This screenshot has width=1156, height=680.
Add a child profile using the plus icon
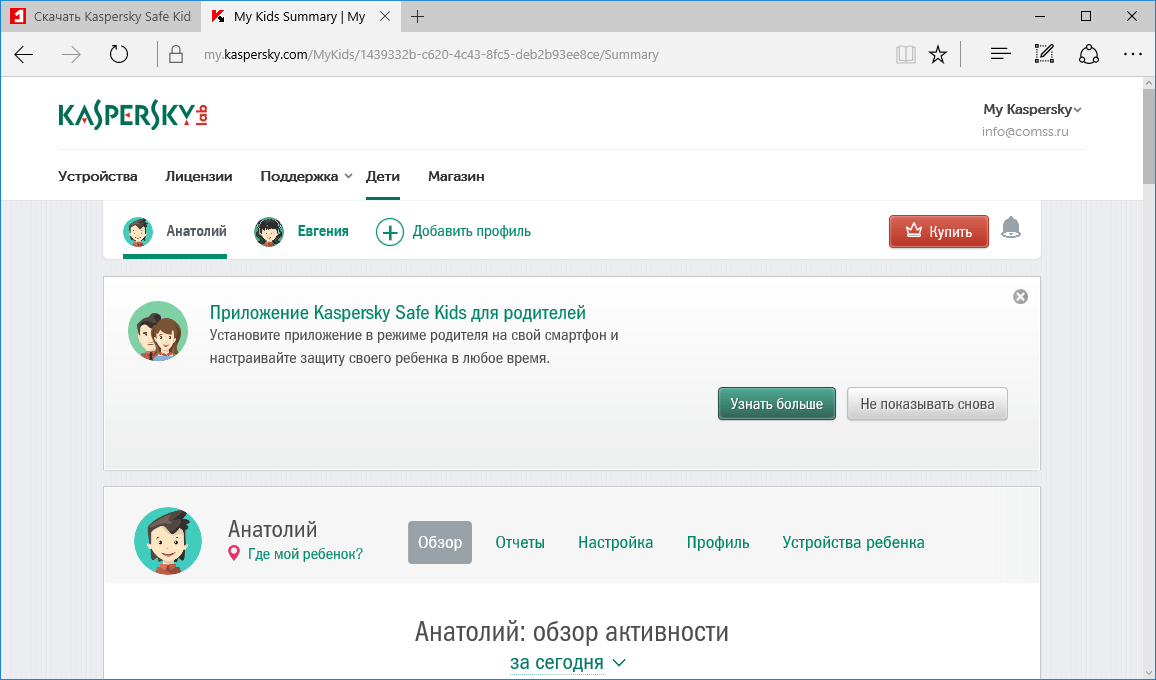(x=389, y=231)
